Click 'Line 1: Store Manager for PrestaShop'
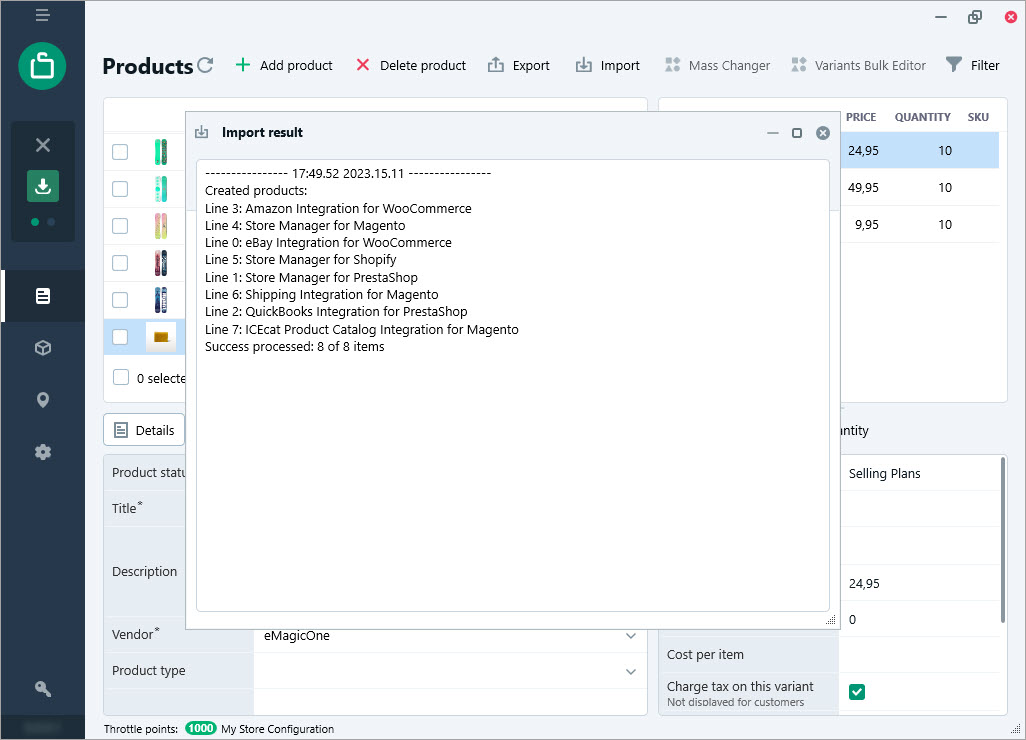 point(311,277)
